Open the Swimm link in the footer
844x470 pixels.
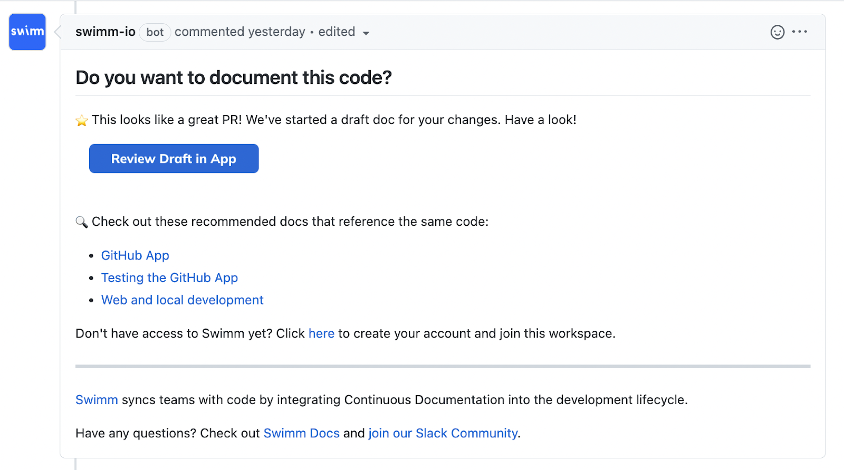96,399
